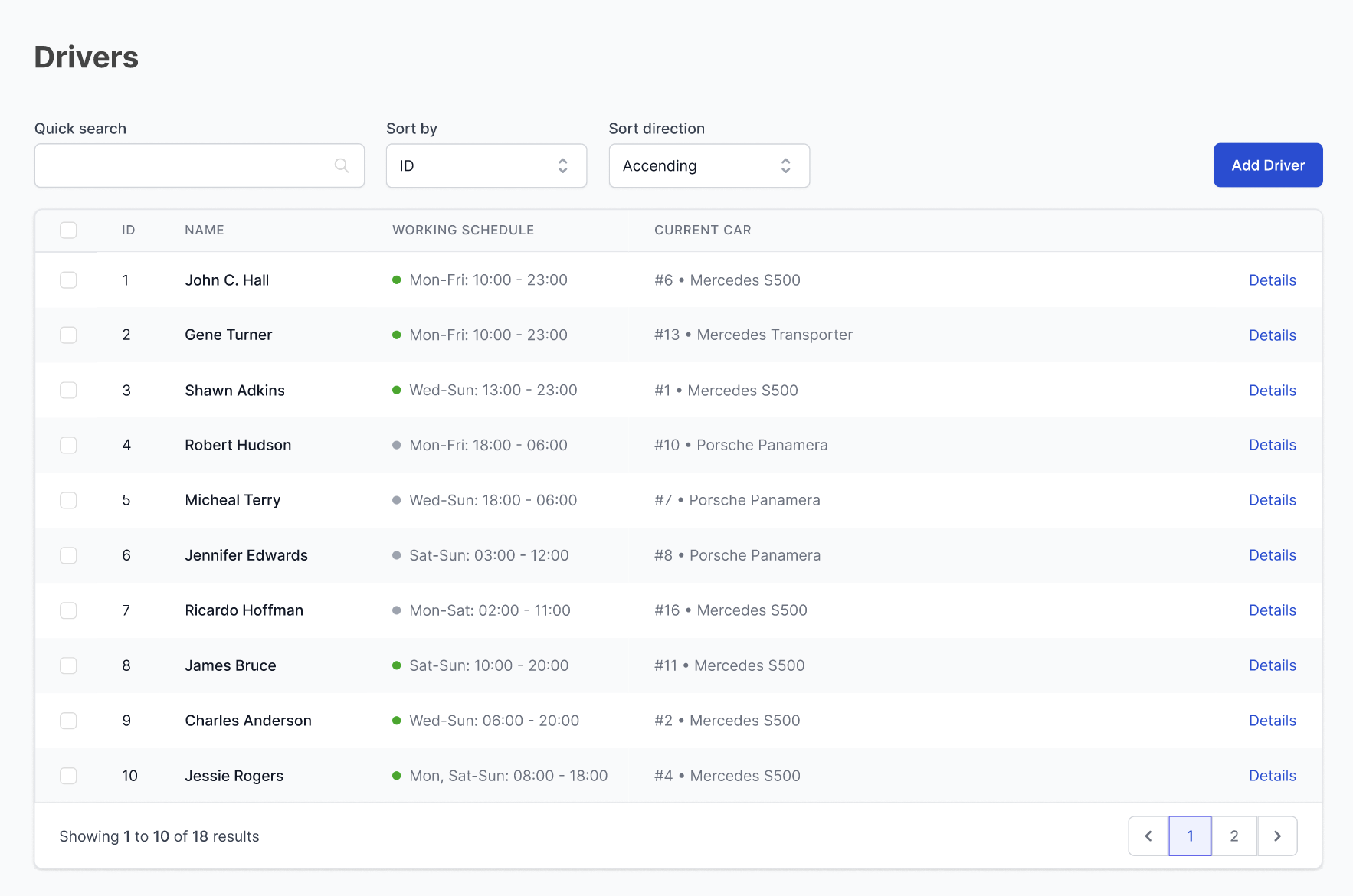Click car #7 Porsche Panamera

click(737, 500)
